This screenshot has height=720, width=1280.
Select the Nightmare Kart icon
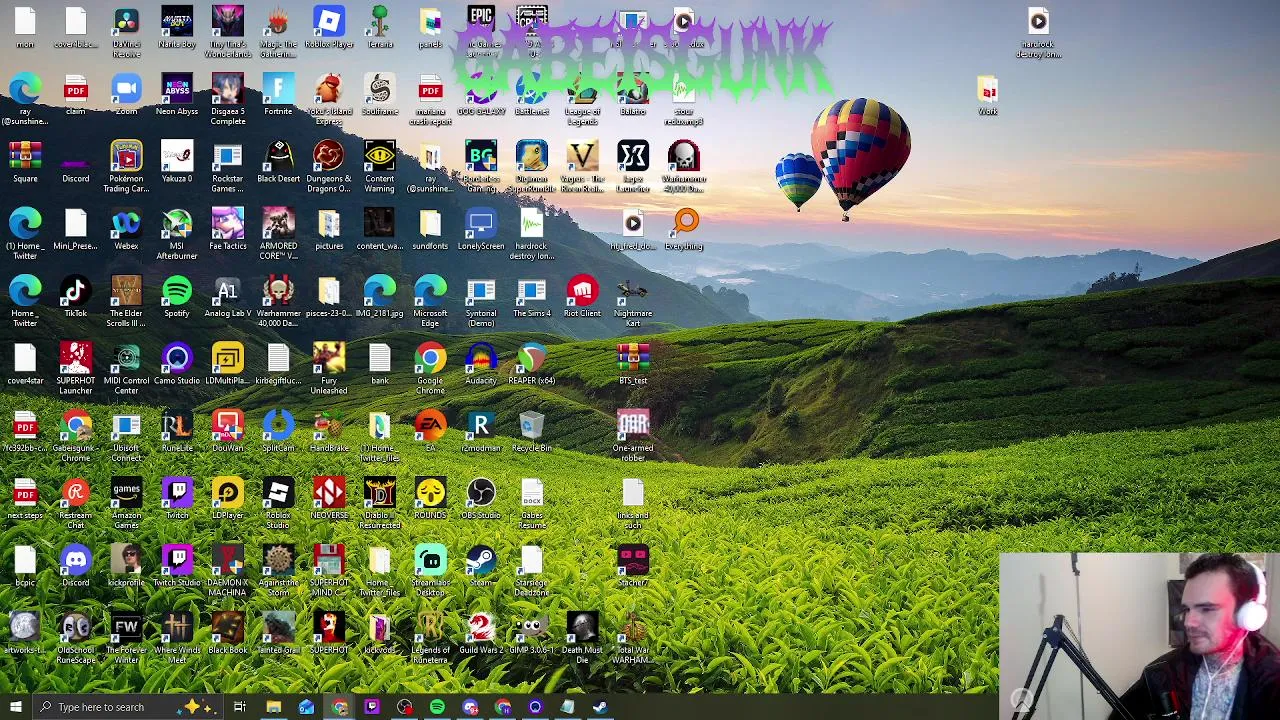[x=633, y=301]
